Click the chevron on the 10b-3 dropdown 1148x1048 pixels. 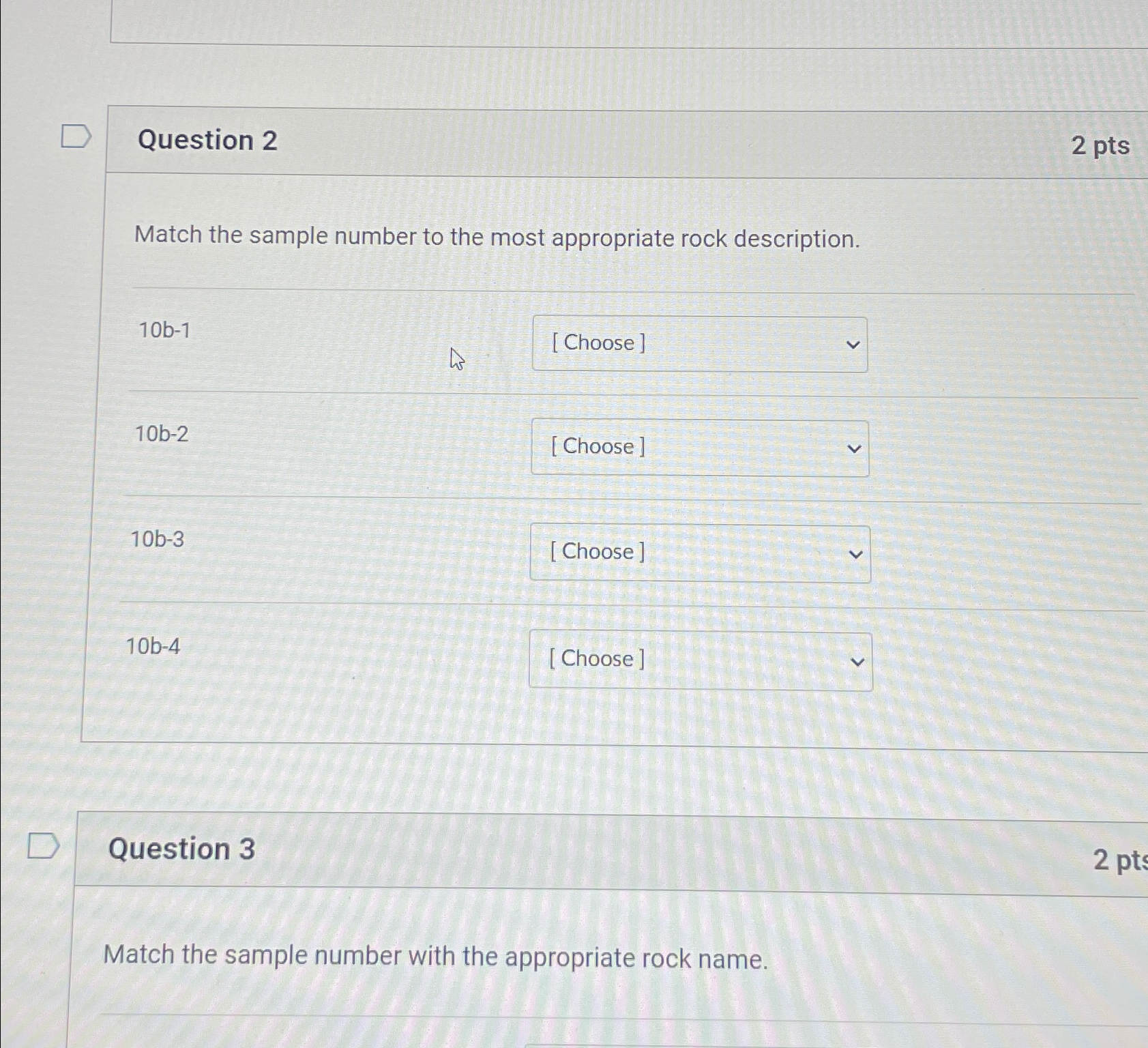click(x=857, y=555)
